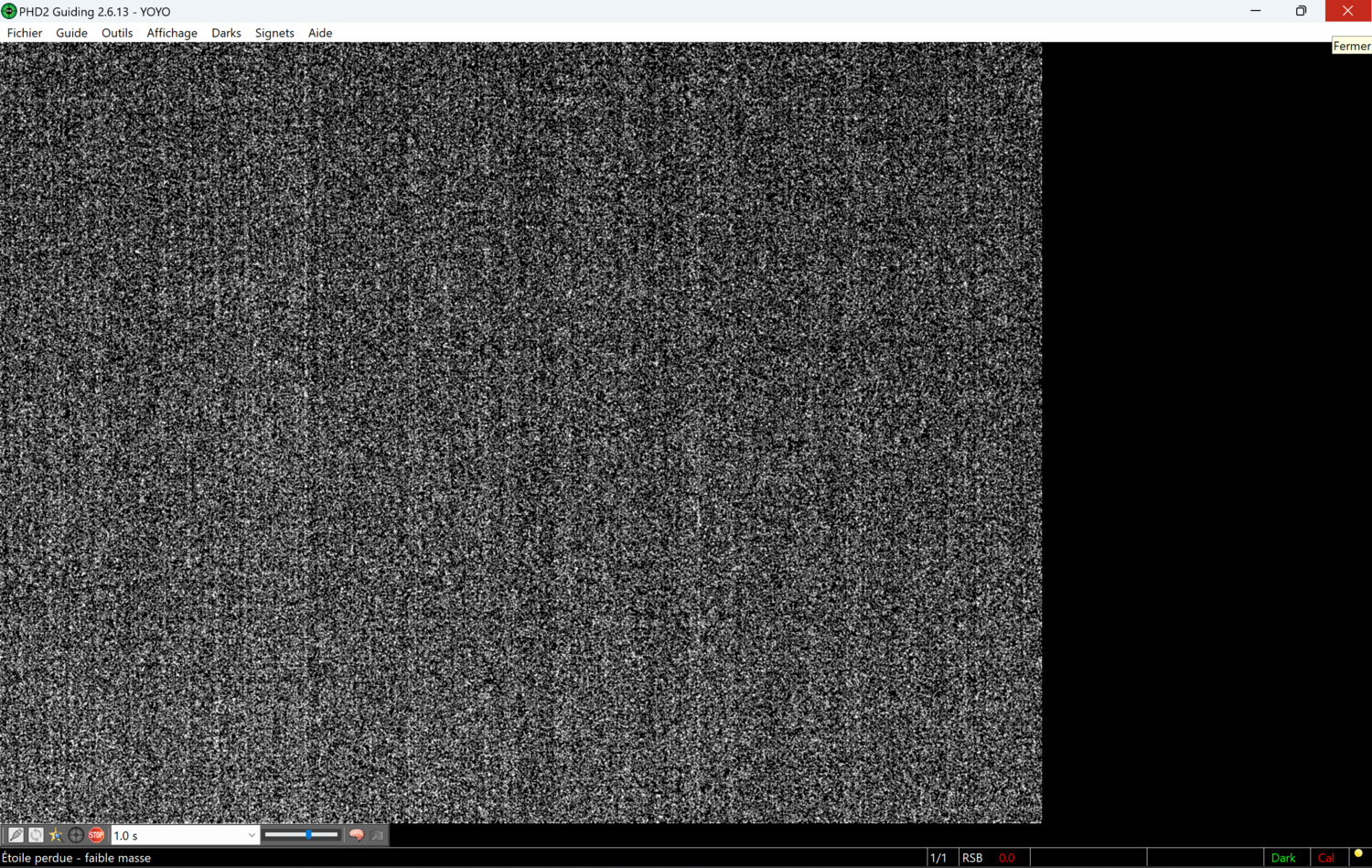
Task: Open the Affichage menu
Action: [172, 33]
